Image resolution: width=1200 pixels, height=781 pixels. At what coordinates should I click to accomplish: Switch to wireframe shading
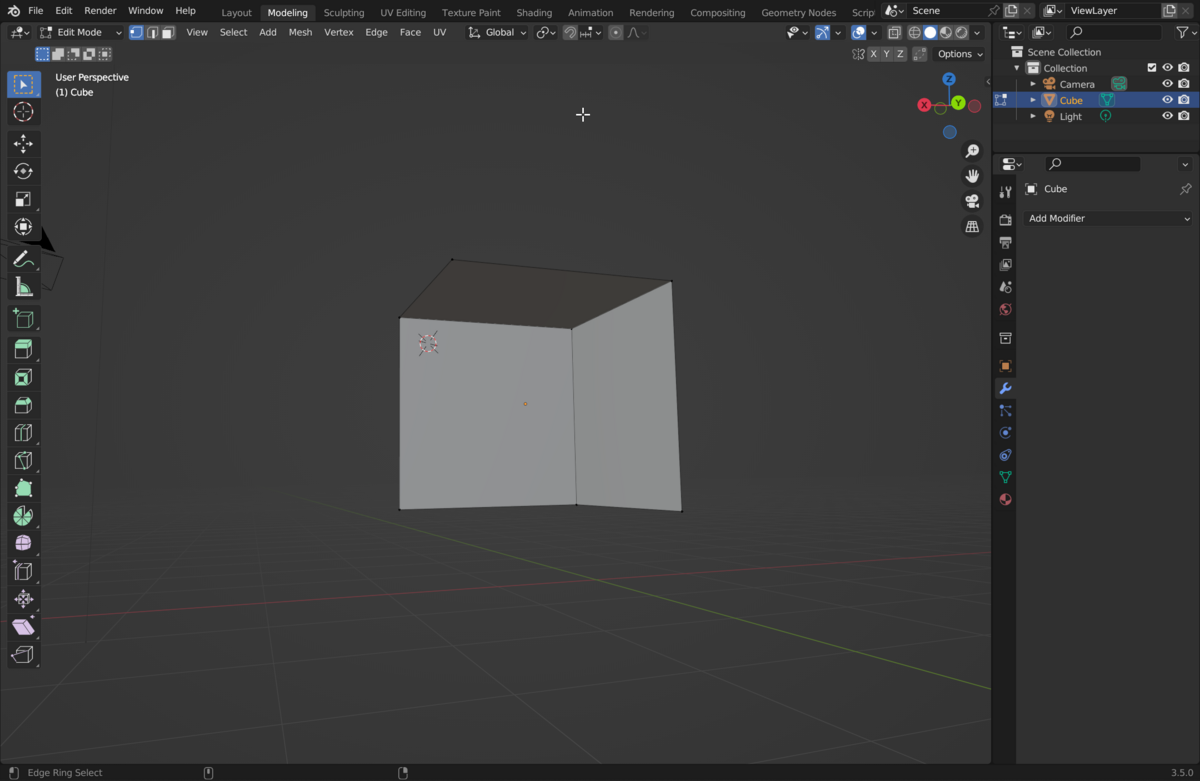(x=914, y=32)
